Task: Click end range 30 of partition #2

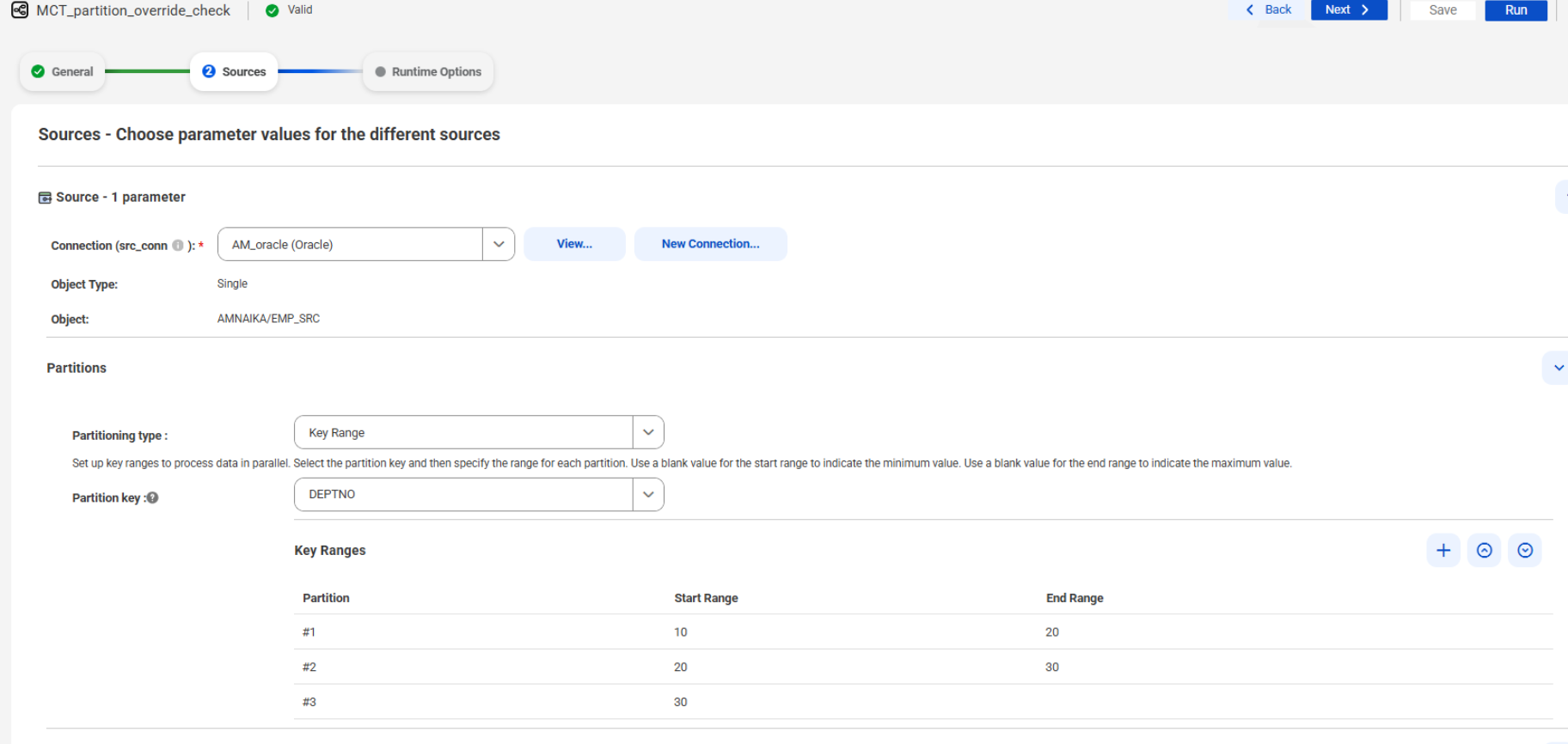Action: [1052, 668]
